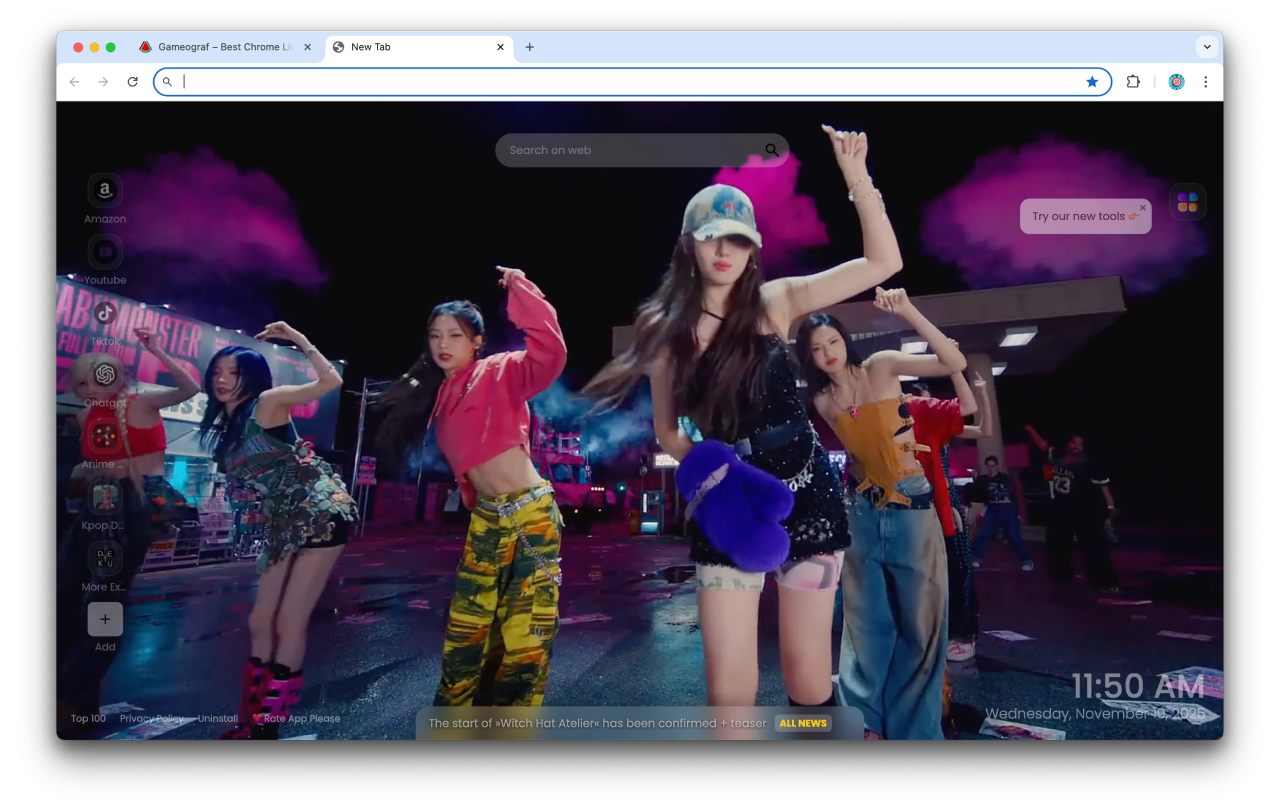Open the More Extensions shortcut icon
The width and height of the screenshot is (1280, 800).
(x=105, y=558)
